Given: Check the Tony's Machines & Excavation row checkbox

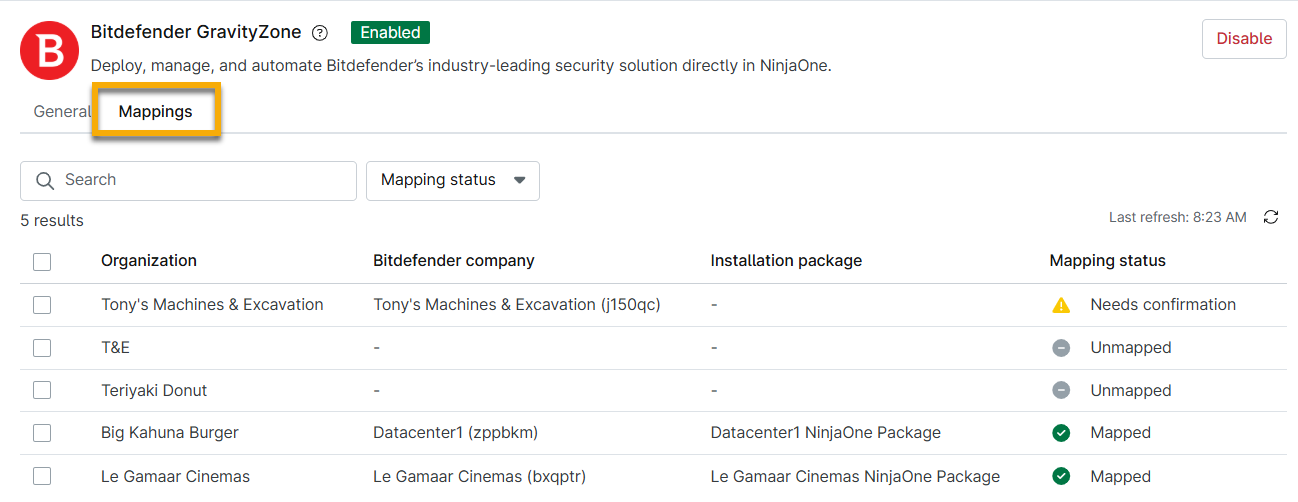Looking at the screenshot, I should coord(42,305).
